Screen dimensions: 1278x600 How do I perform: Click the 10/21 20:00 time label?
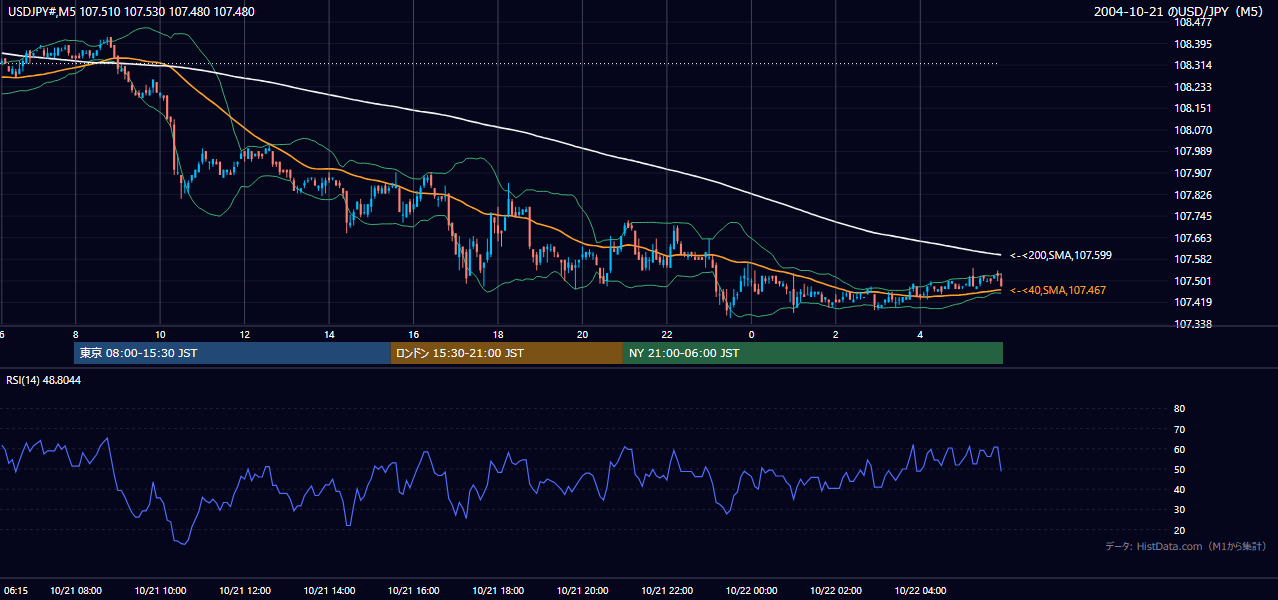[x=582, y=590]
